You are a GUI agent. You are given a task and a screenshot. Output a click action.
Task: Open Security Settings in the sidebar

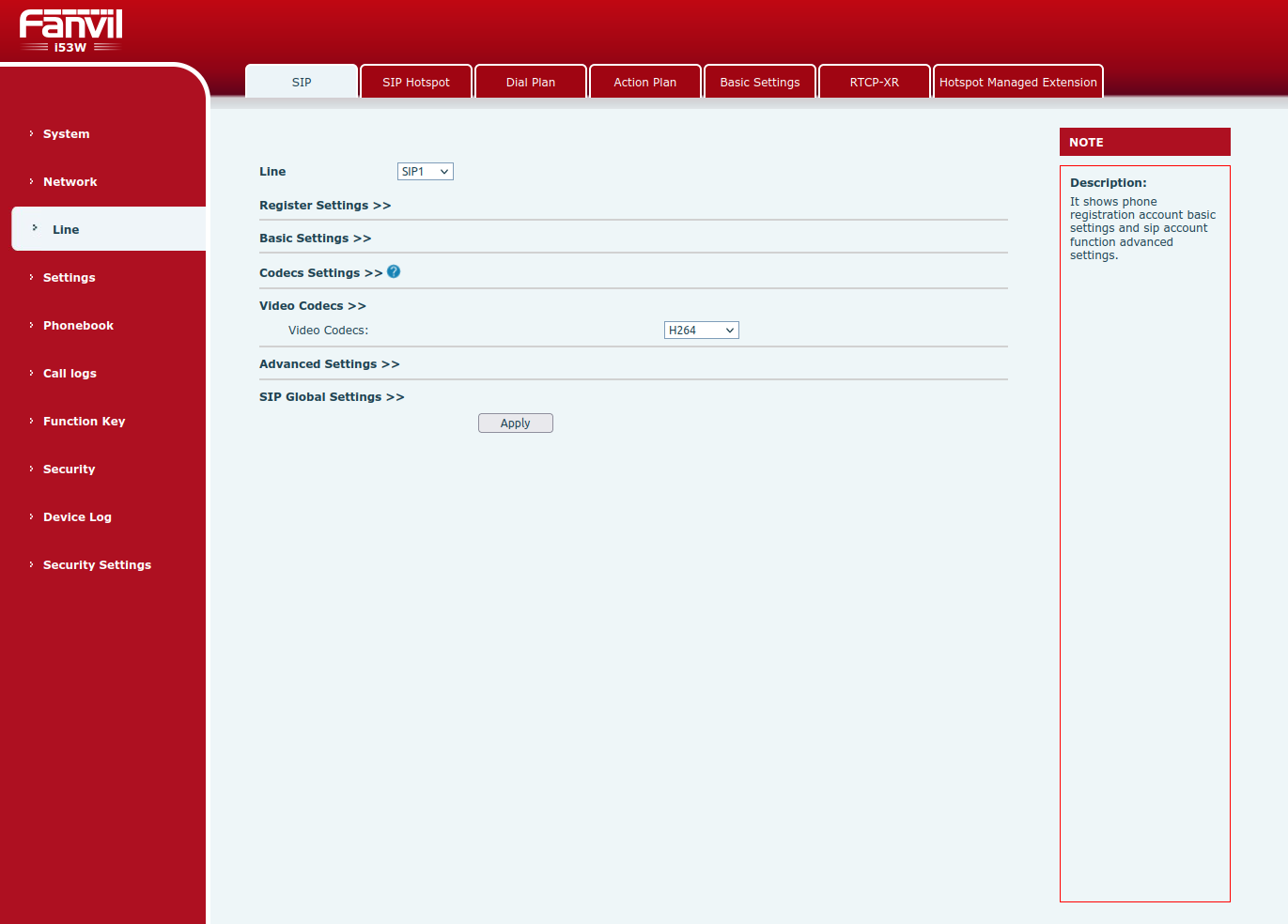(x=97, y=565)
